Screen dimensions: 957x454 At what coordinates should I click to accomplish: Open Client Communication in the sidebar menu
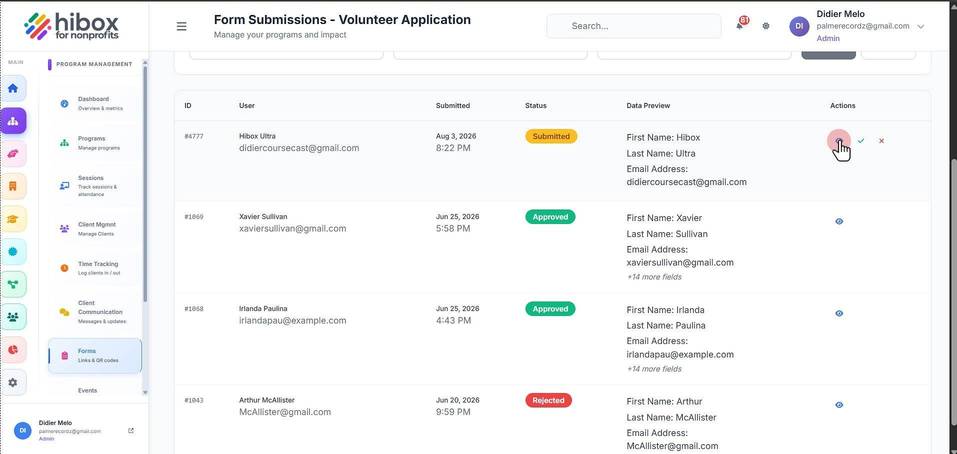pyautogui.click(x=95, y=312)
